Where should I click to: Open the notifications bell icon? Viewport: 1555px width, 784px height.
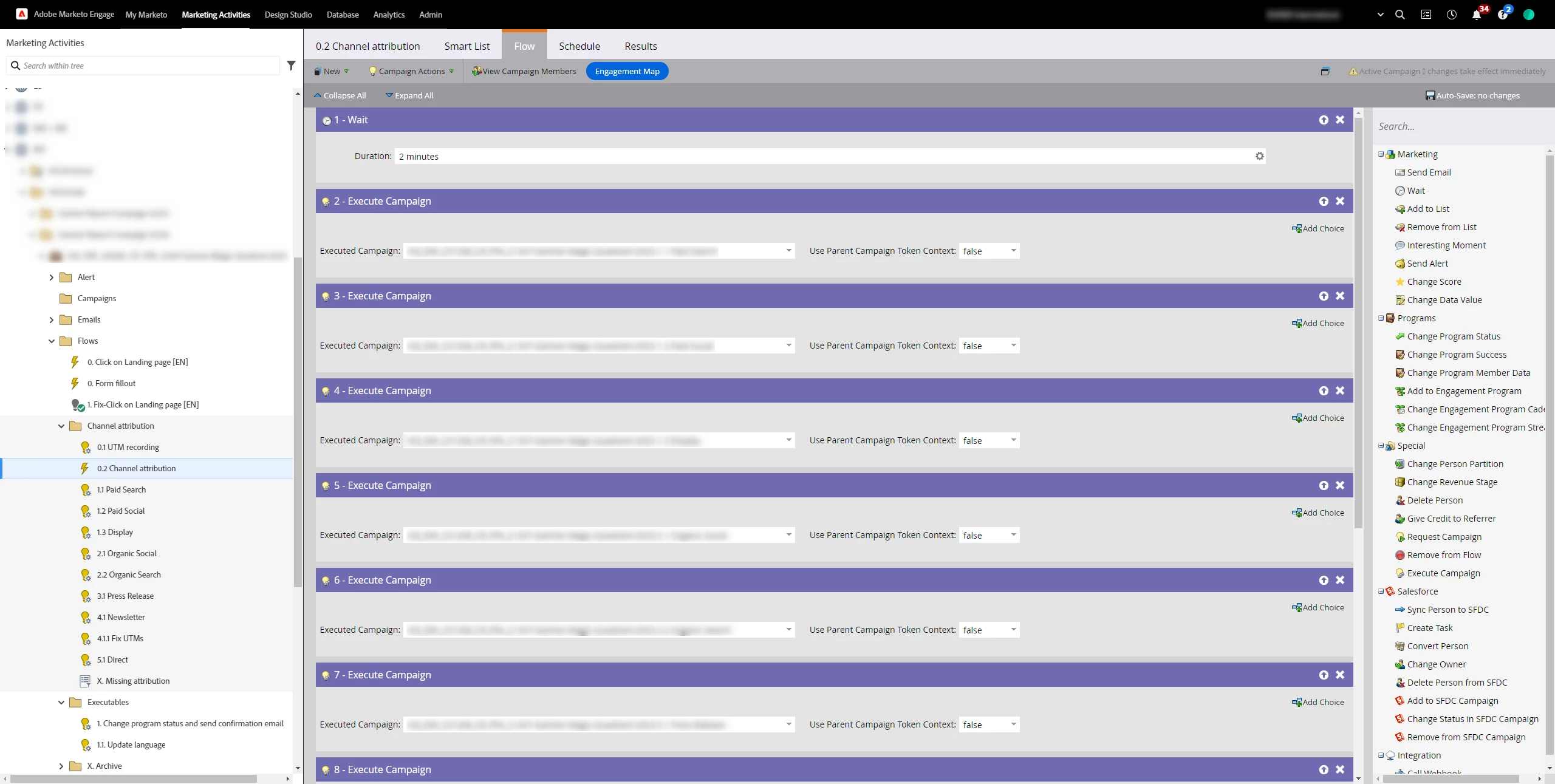pyautogui.click(x=1477, y=15)
